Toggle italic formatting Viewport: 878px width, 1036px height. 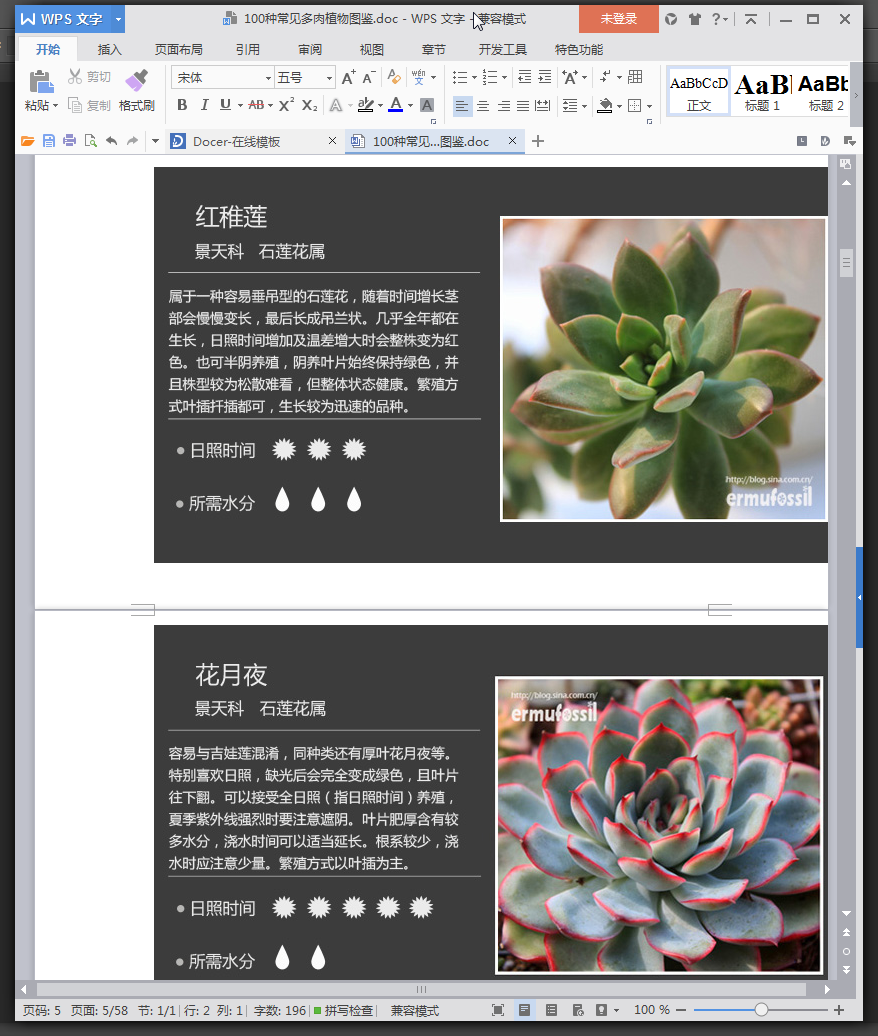206,104
